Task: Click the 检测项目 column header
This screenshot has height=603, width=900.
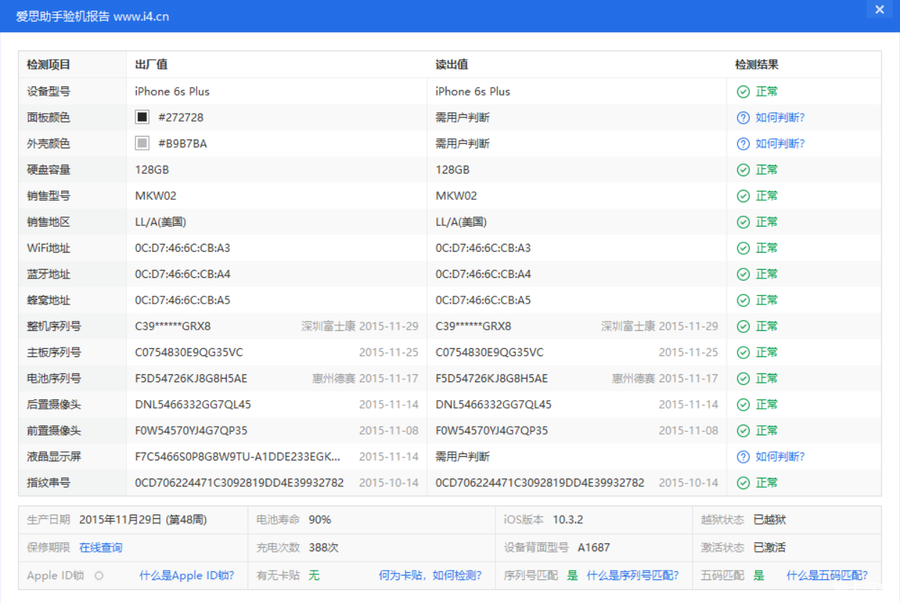Action: coord(48,64)
